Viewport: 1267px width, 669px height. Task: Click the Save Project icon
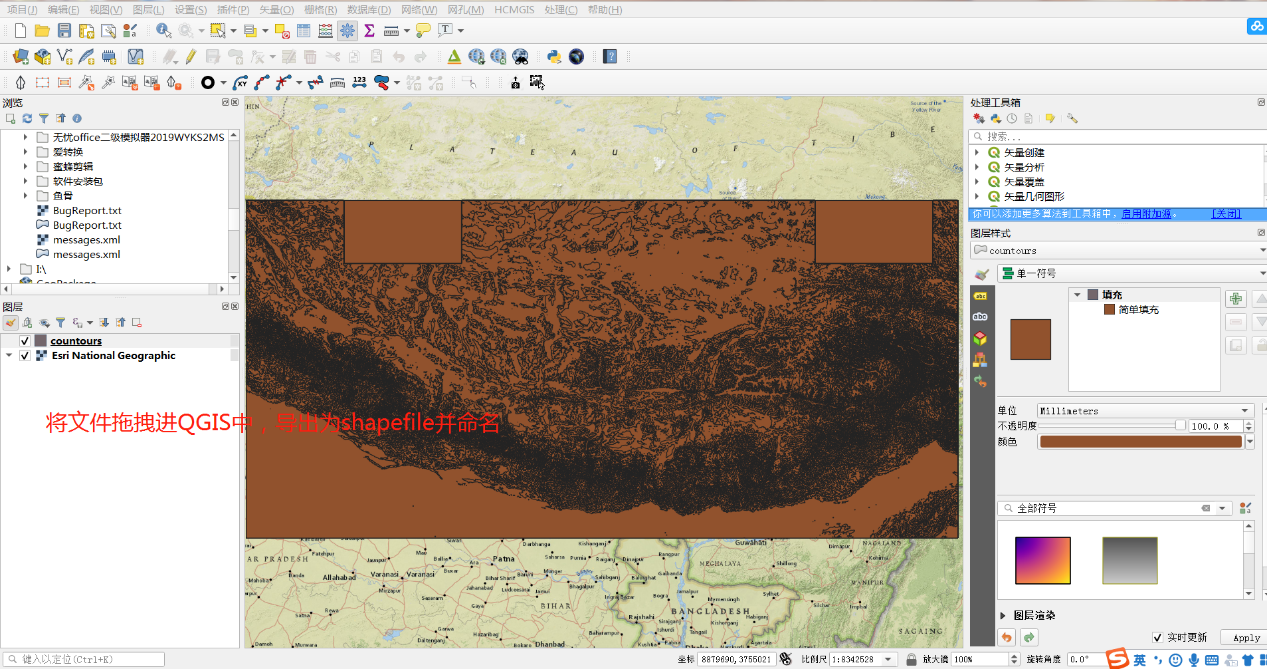[x=64, y=31]
